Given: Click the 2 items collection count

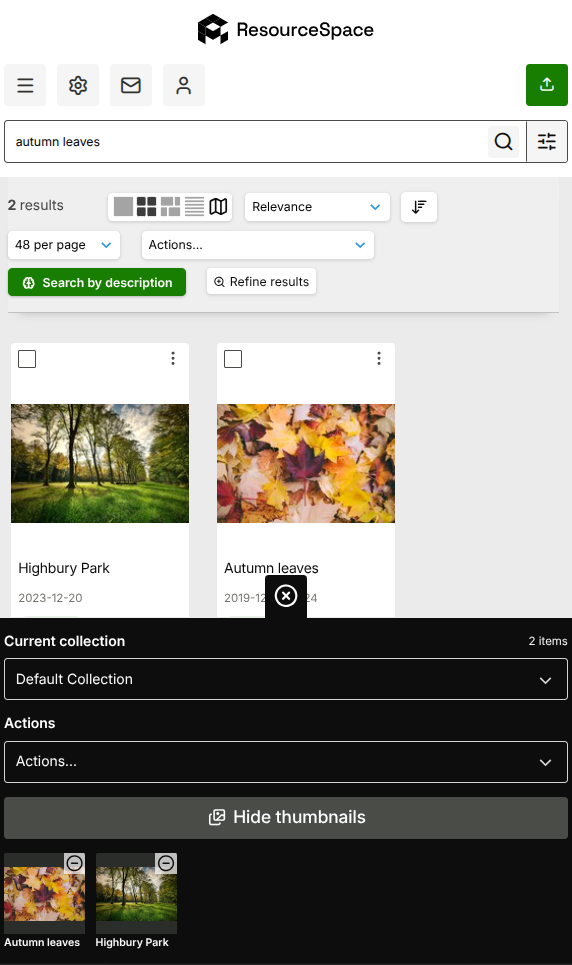Looking at the screenshot, I should 548,641.
